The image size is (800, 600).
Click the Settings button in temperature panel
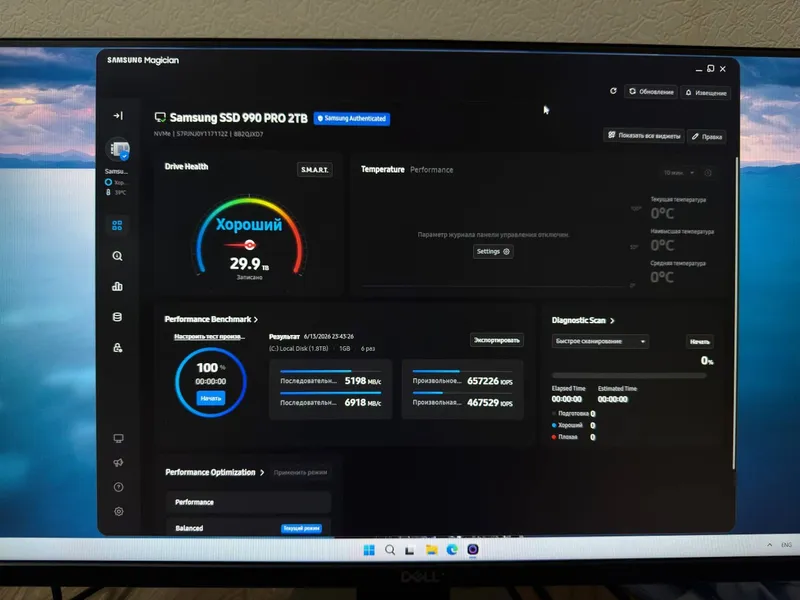(x=493, y=252)
